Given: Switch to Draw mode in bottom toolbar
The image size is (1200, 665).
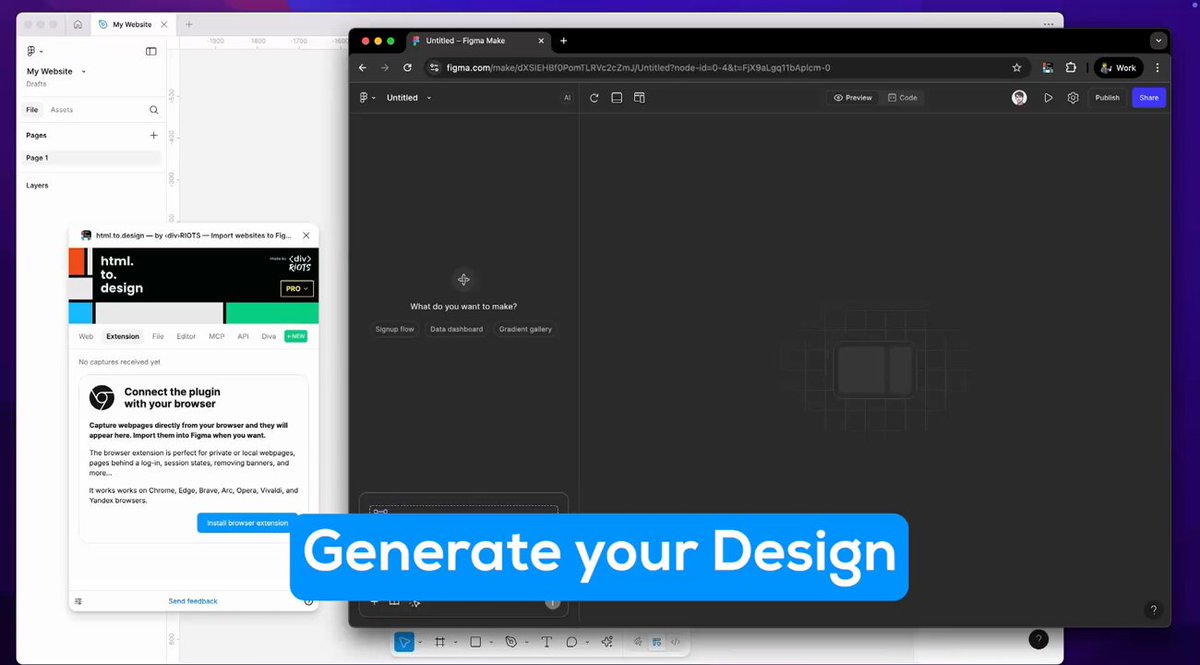Looking at the screenshot, I should [639, 642].
